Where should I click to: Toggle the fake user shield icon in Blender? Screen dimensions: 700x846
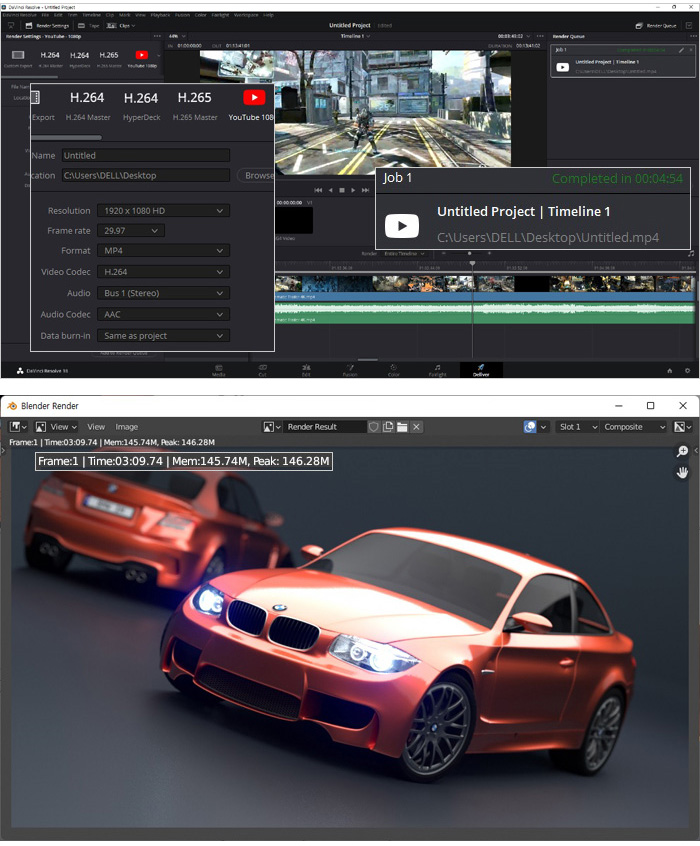[373, 427]
